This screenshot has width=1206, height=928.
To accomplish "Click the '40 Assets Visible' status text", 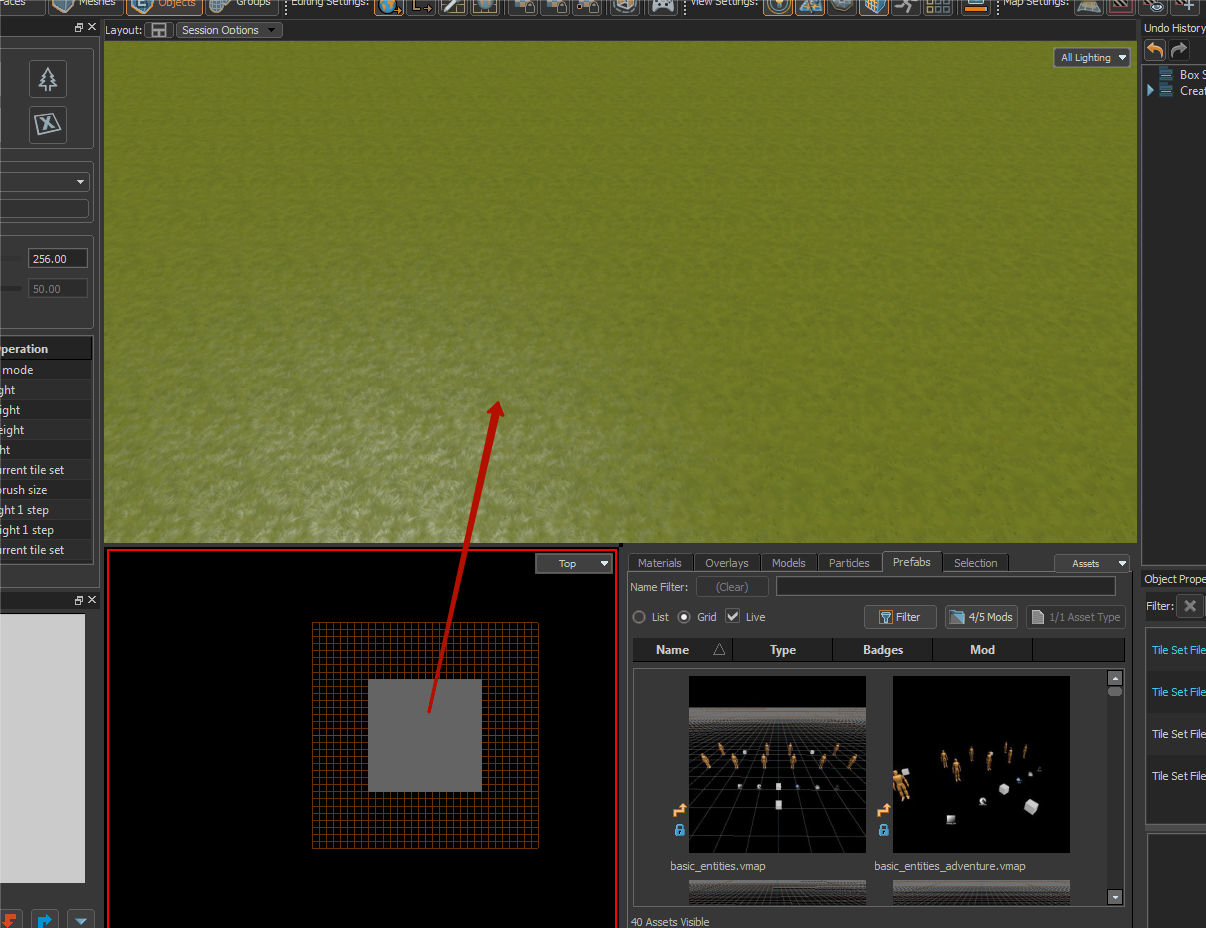I will (670, 922).
